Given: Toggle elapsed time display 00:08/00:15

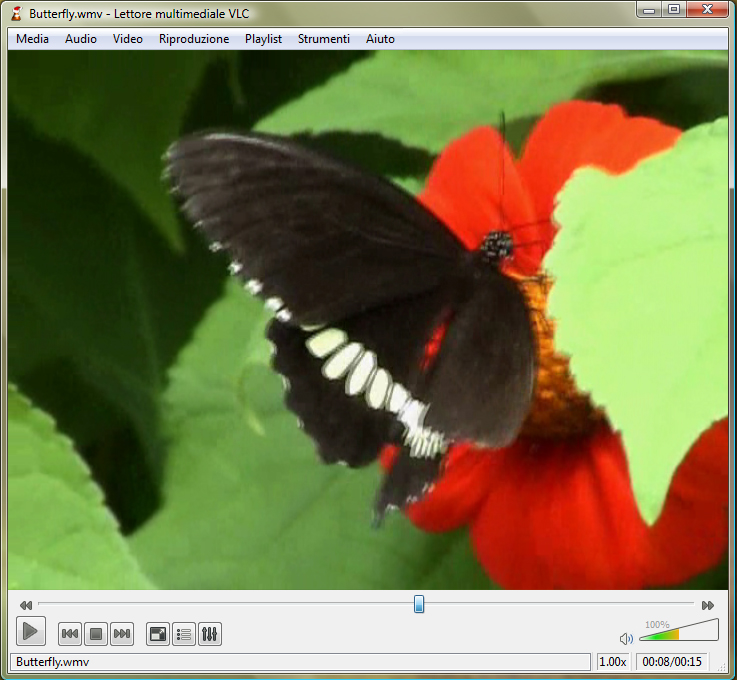Looking at the screenshot, I should pos(672,662).
